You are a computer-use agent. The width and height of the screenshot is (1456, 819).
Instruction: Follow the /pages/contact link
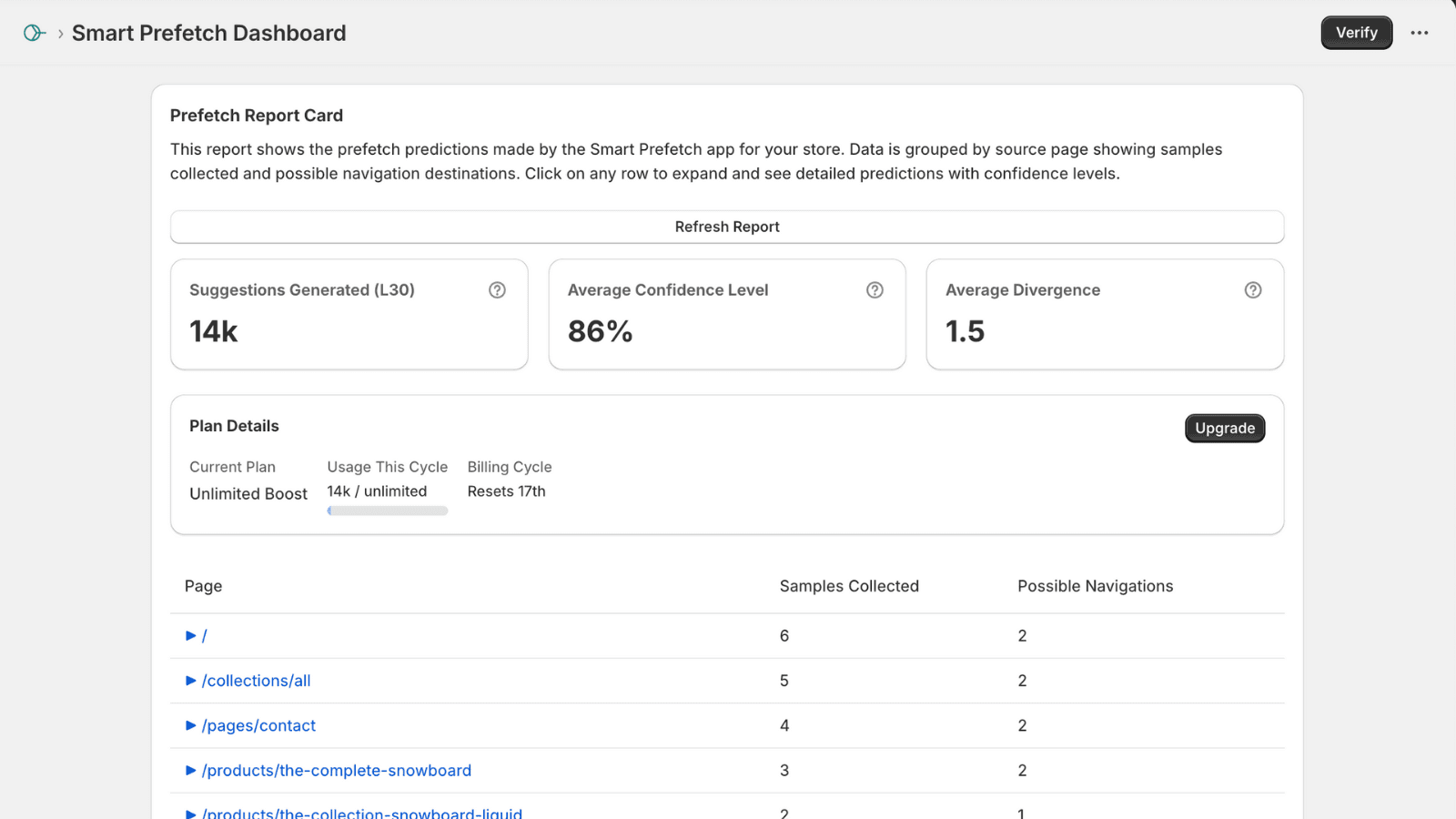(x=258, y=725)
